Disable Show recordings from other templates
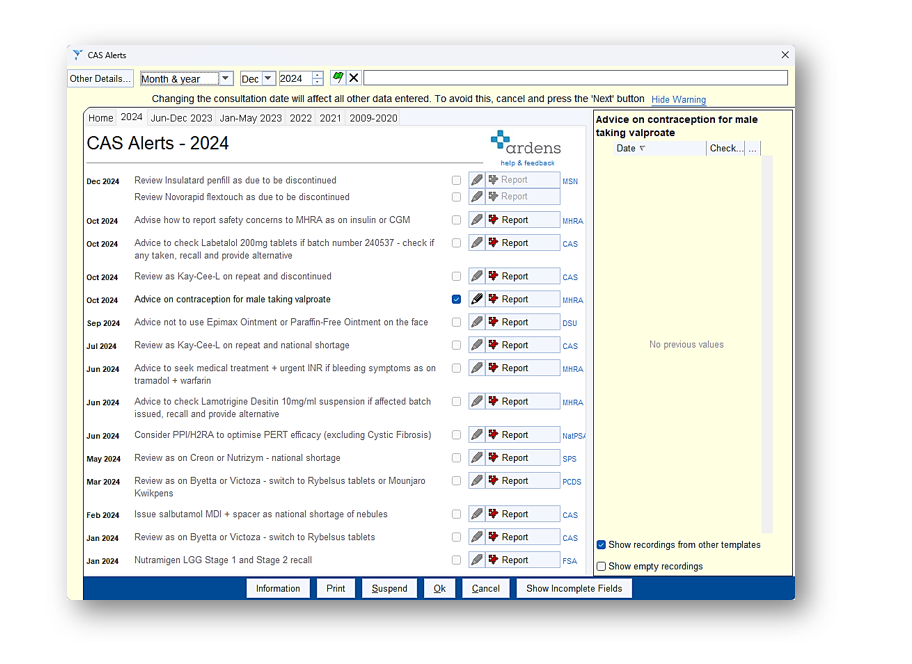This screenshot has width=912, height=664. (x=601, y=545)
